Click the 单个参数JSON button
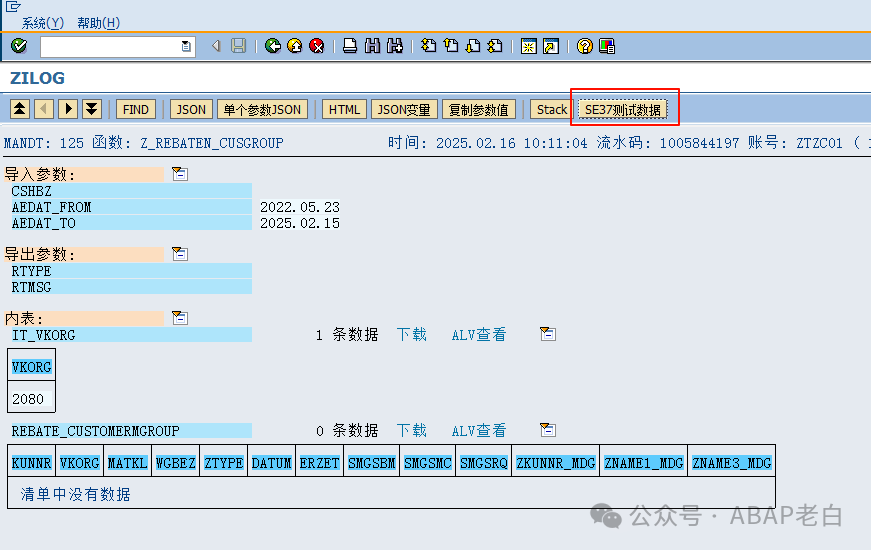The height and width of the screenshot is (550, 871). pos(262,109)
